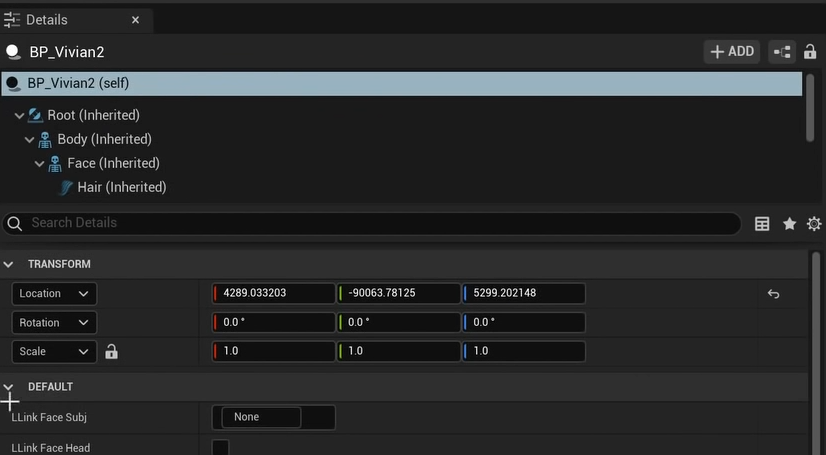Enable the LLink Face Head checkbox
This screenshot has height=455, width=826.
tap(221, 448)
